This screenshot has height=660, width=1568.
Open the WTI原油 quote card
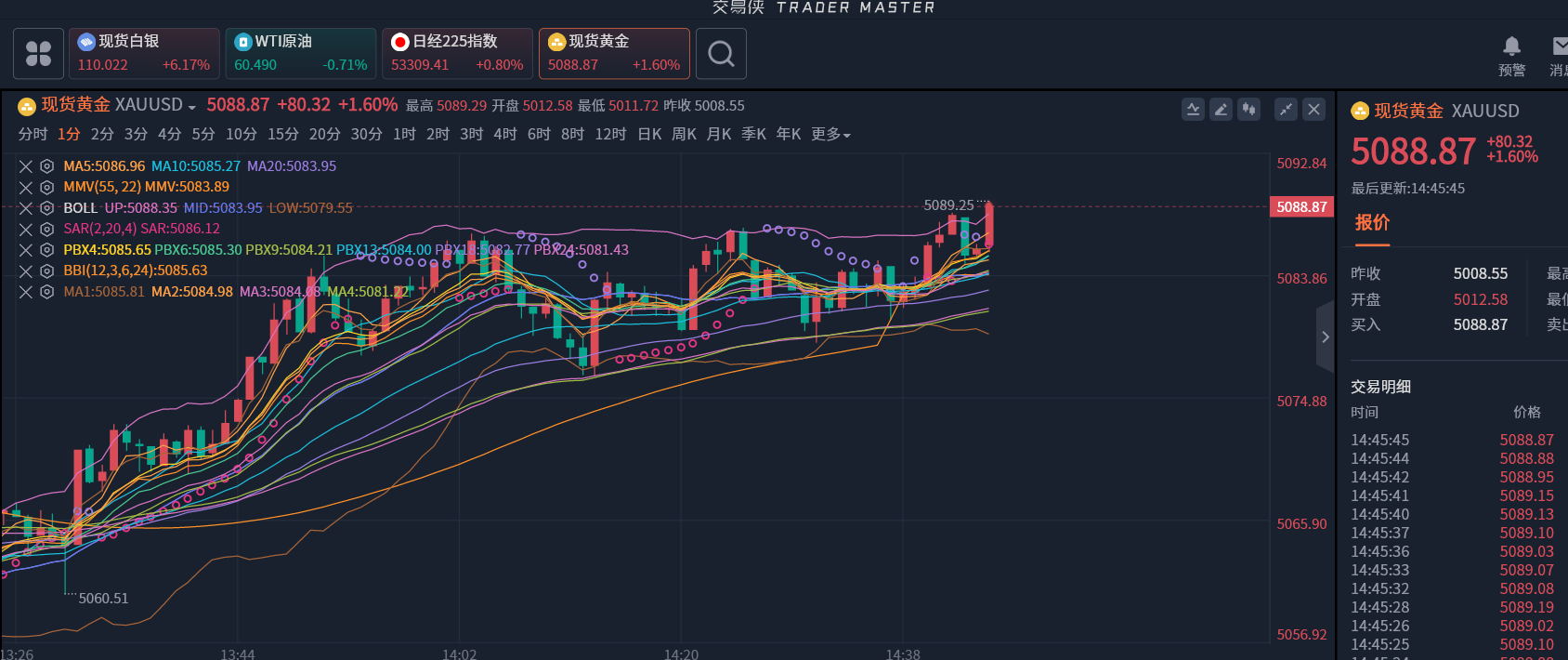(x=300, y=53)
